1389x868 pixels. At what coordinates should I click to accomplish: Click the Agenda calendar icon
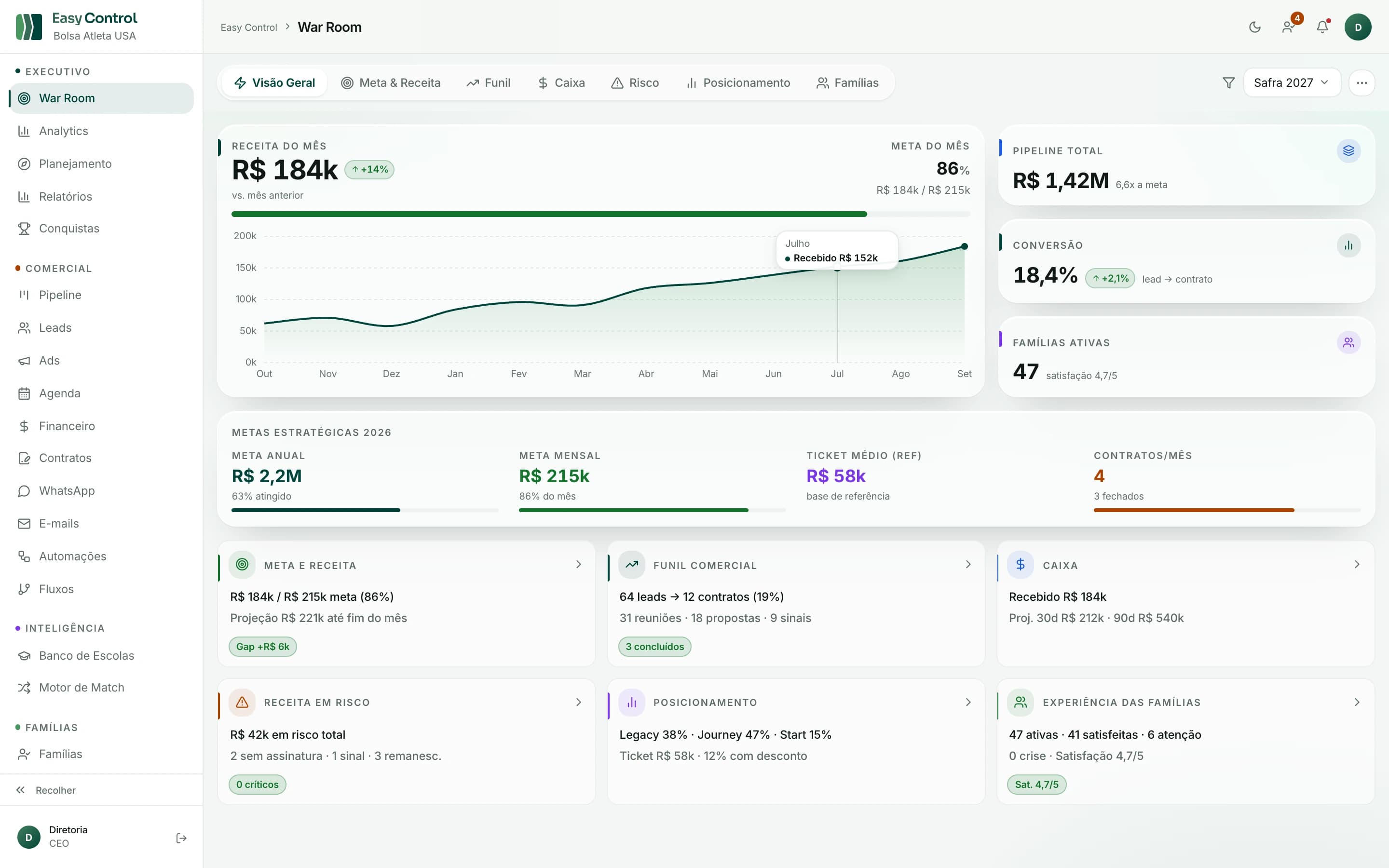coord(24,393)
